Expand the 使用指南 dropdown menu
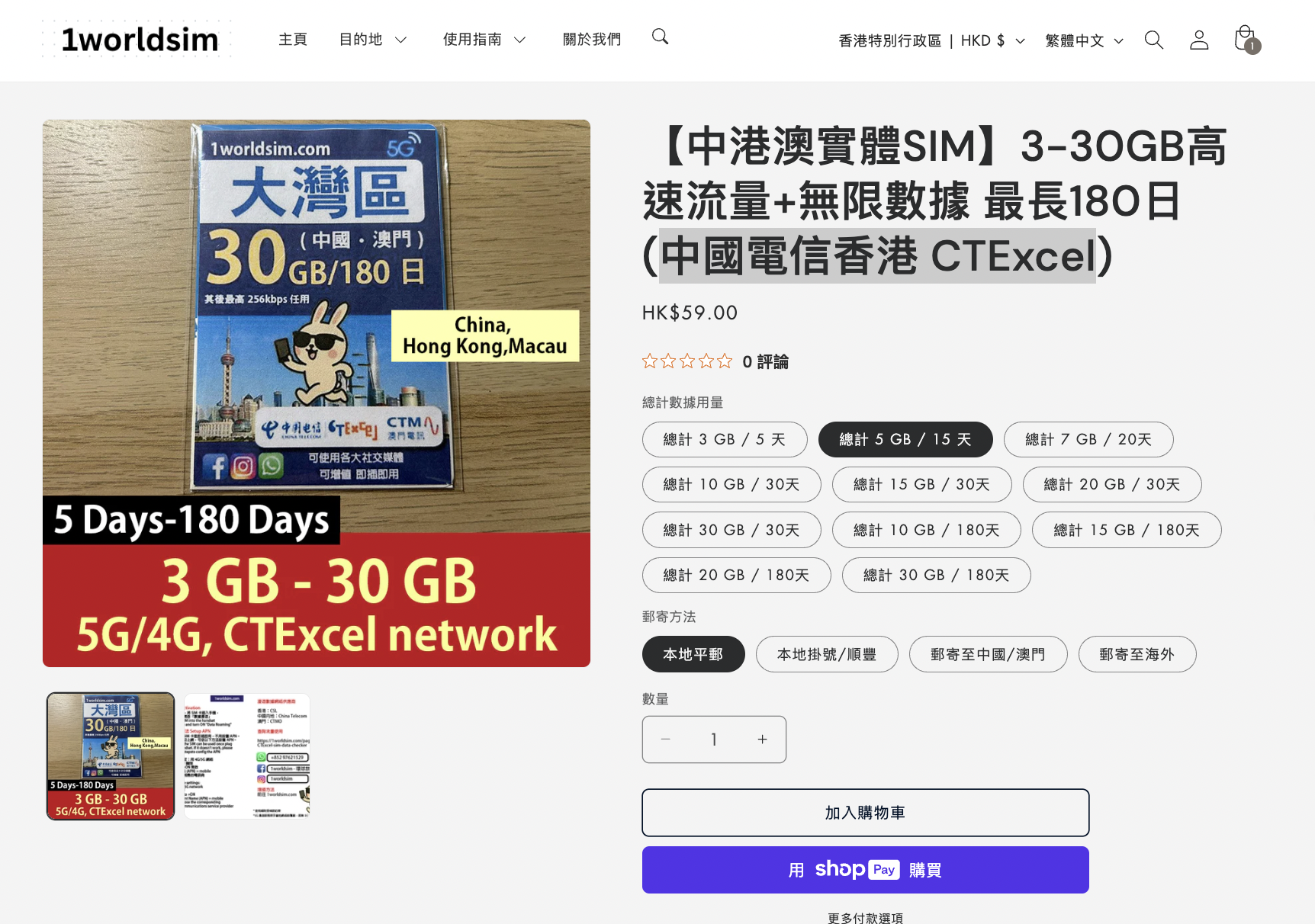 coord(484,40)
